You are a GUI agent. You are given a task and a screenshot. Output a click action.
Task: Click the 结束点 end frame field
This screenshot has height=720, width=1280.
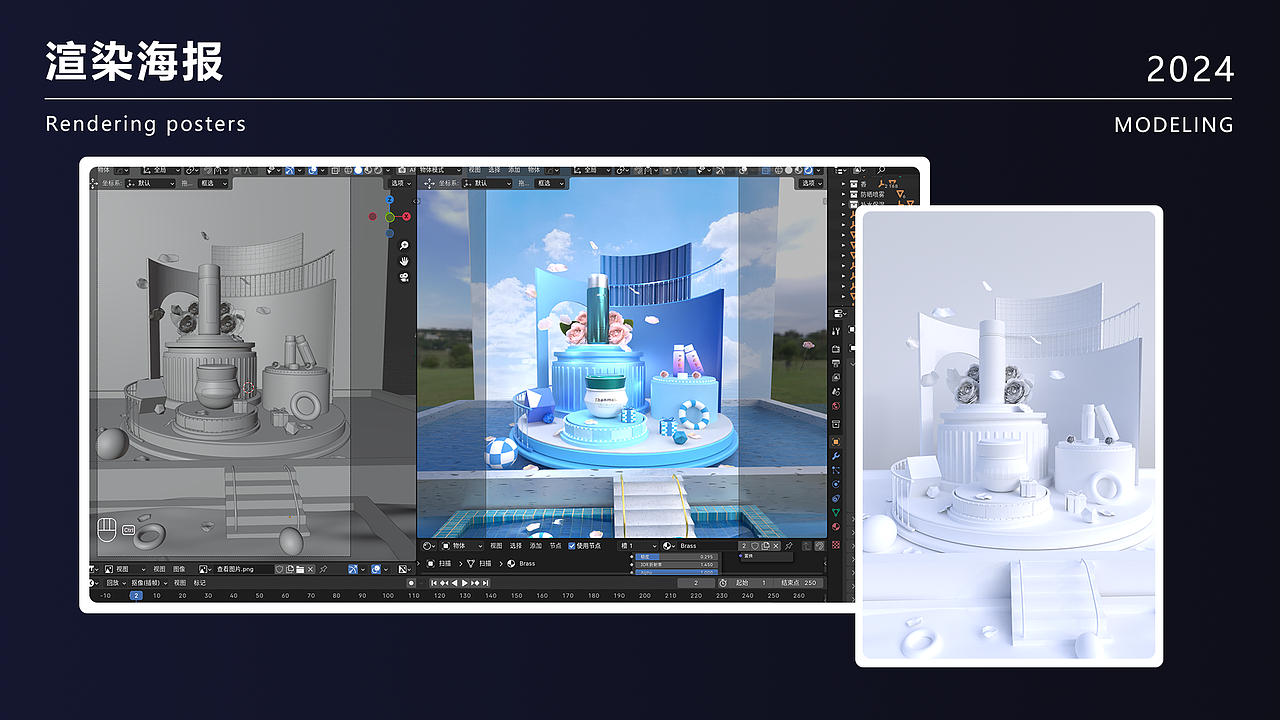(797, 583)
